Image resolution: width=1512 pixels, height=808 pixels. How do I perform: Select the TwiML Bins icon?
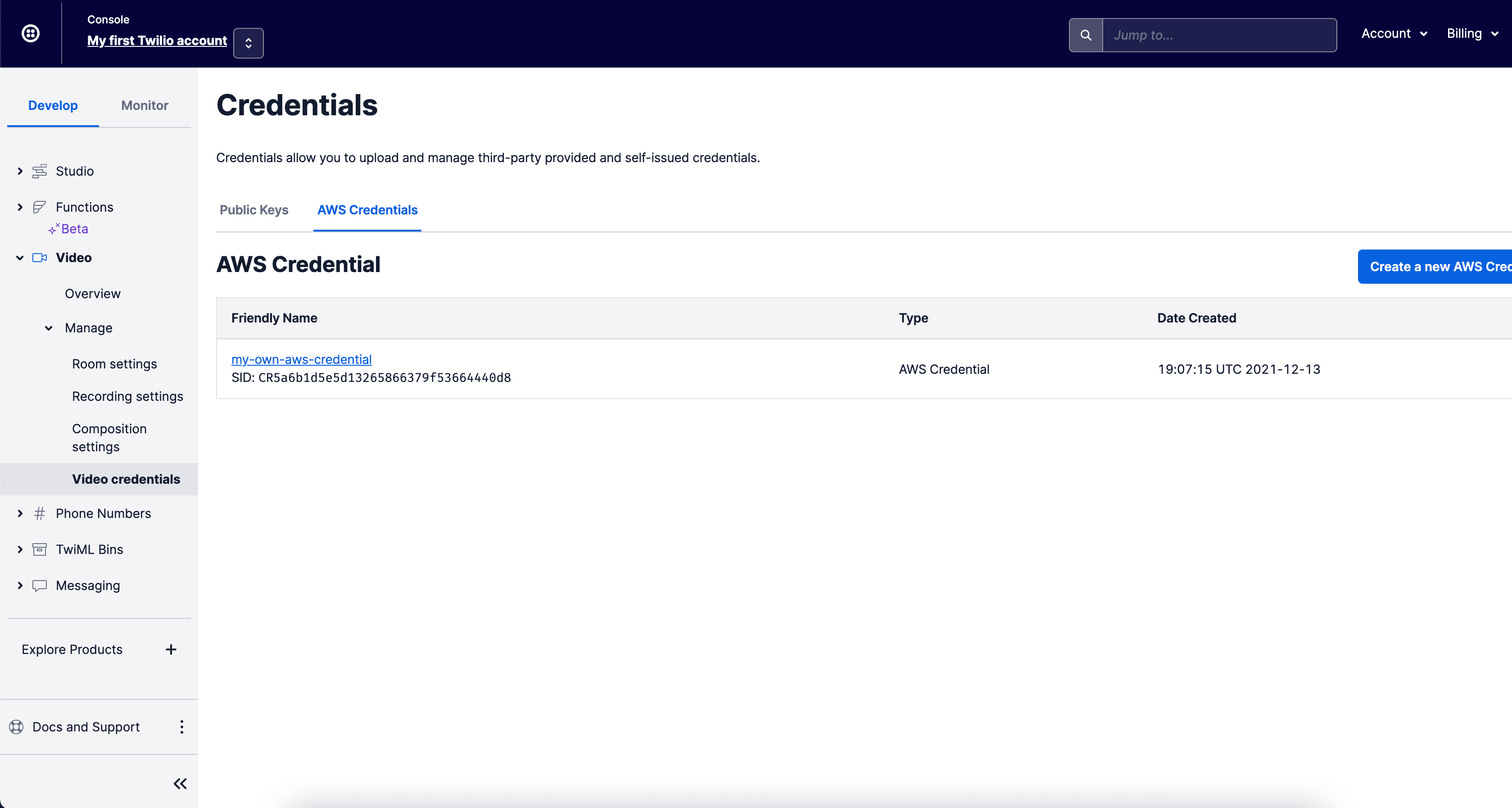tap(39, 549)
